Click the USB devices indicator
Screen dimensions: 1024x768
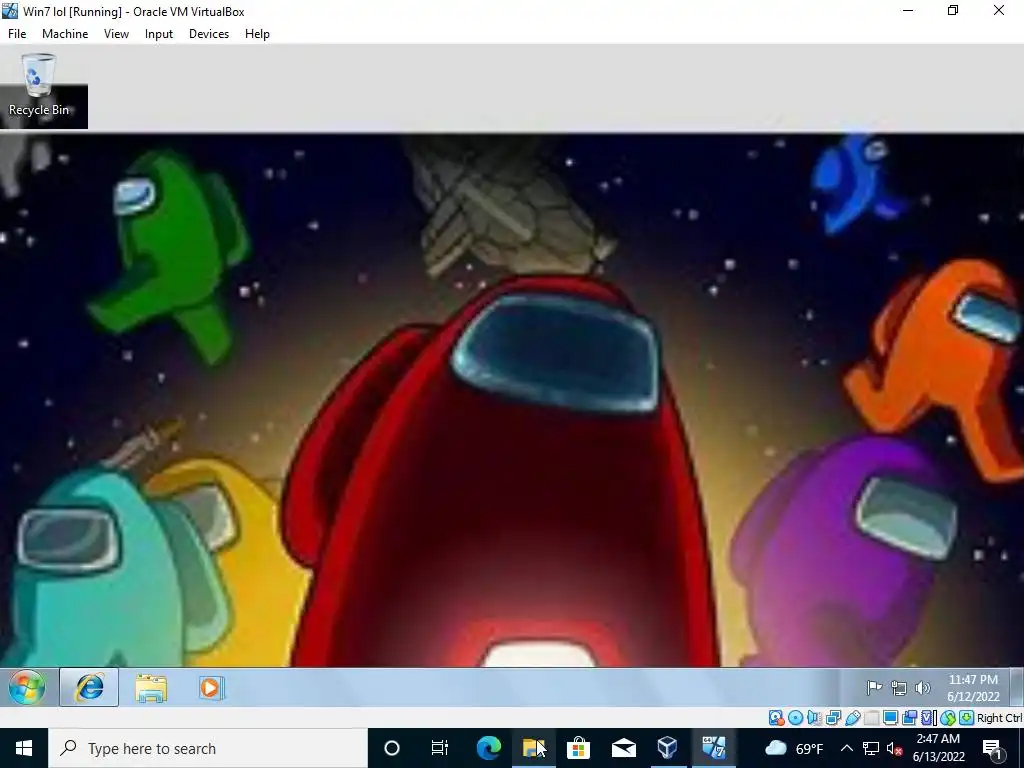(852, 718)
